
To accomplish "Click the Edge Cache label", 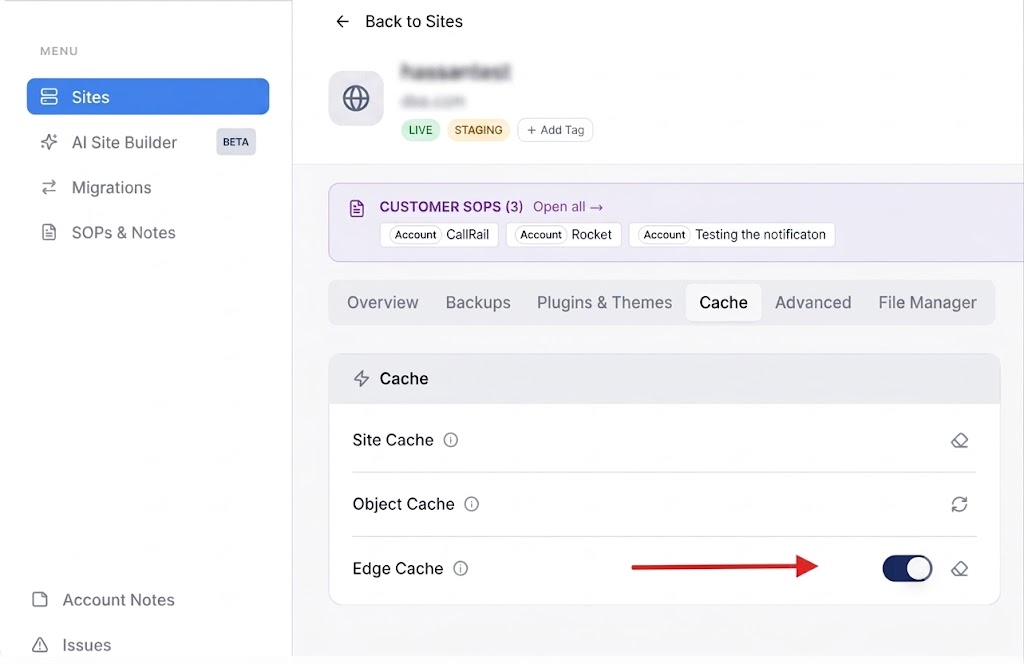I will tap(398, 569).
